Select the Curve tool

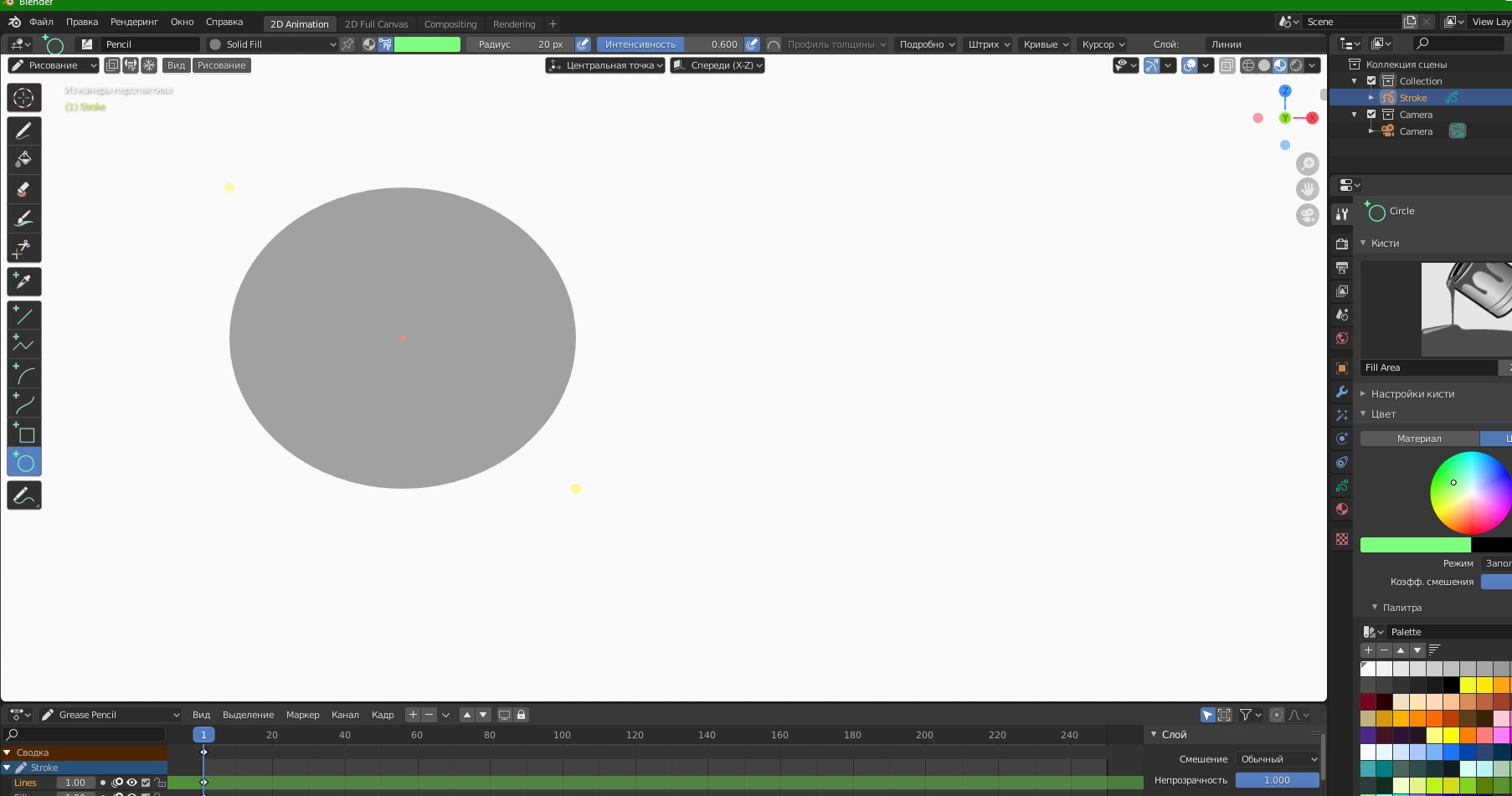coord(24,403)
